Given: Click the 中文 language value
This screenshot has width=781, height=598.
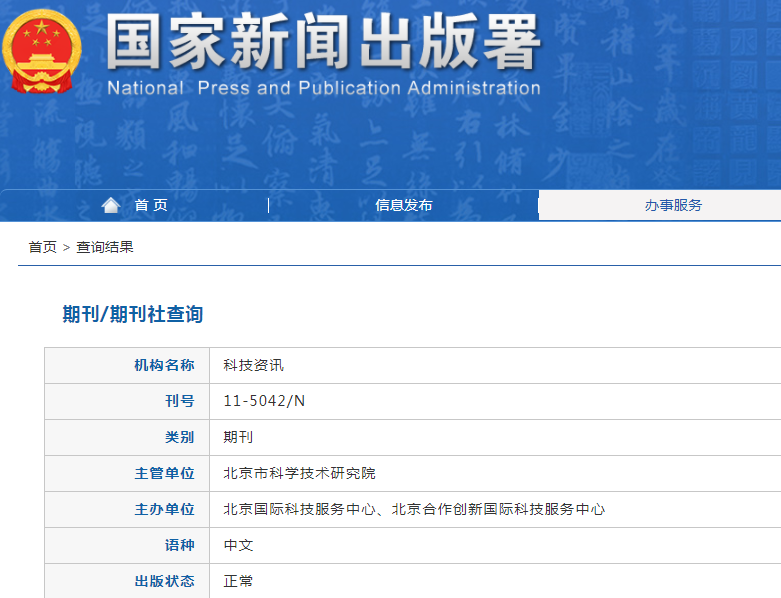Looking at the screenshot, I should [239, 545].
